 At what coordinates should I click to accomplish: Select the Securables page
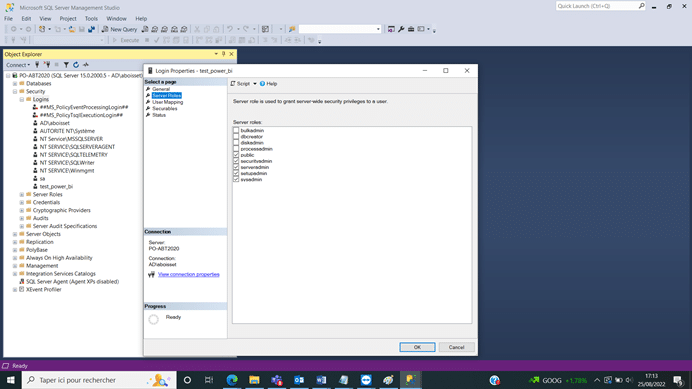coord(165,109)
